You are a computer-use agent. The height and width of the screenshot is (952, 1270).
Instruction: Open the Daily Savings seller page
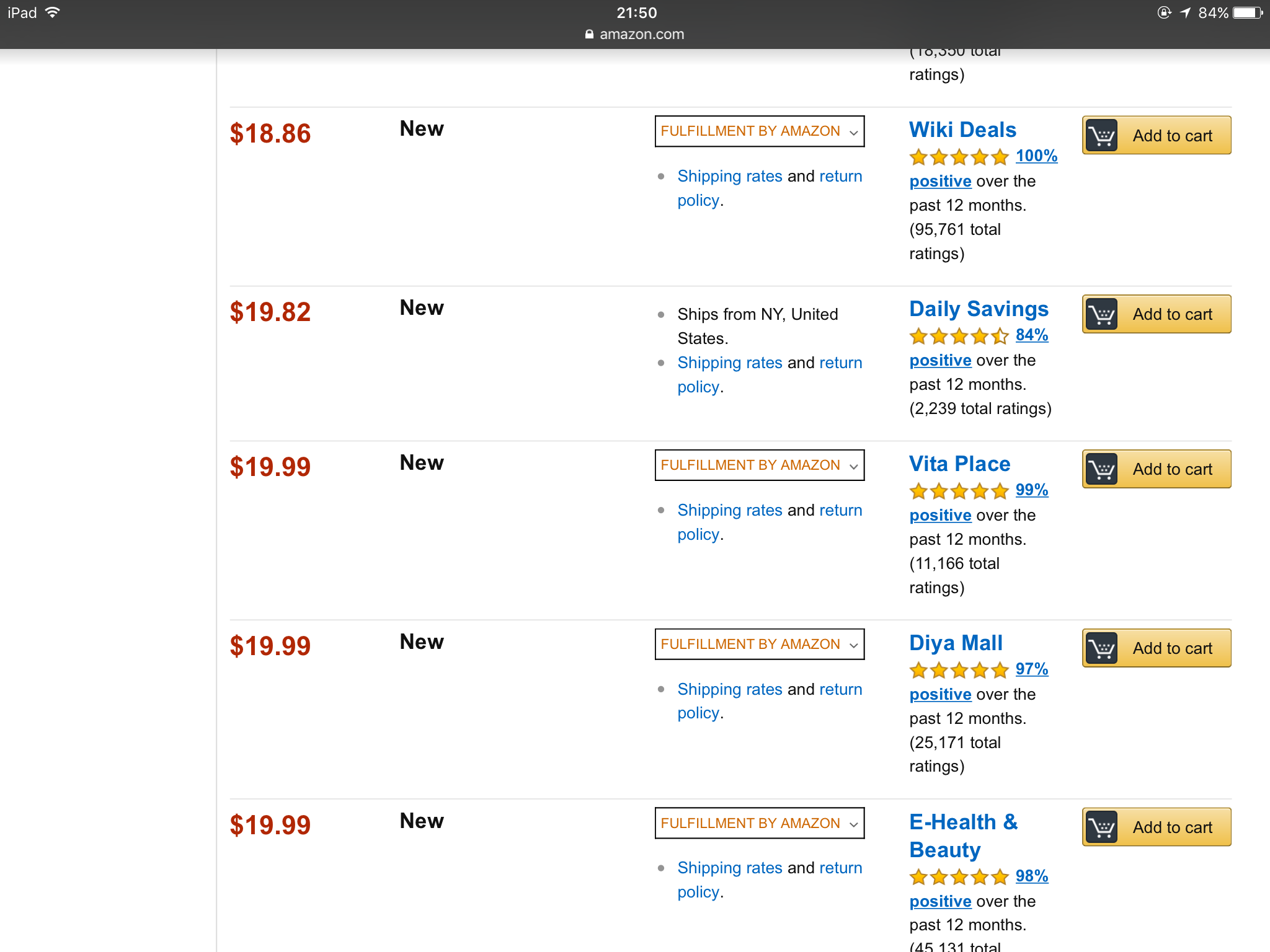pos(979,309)
